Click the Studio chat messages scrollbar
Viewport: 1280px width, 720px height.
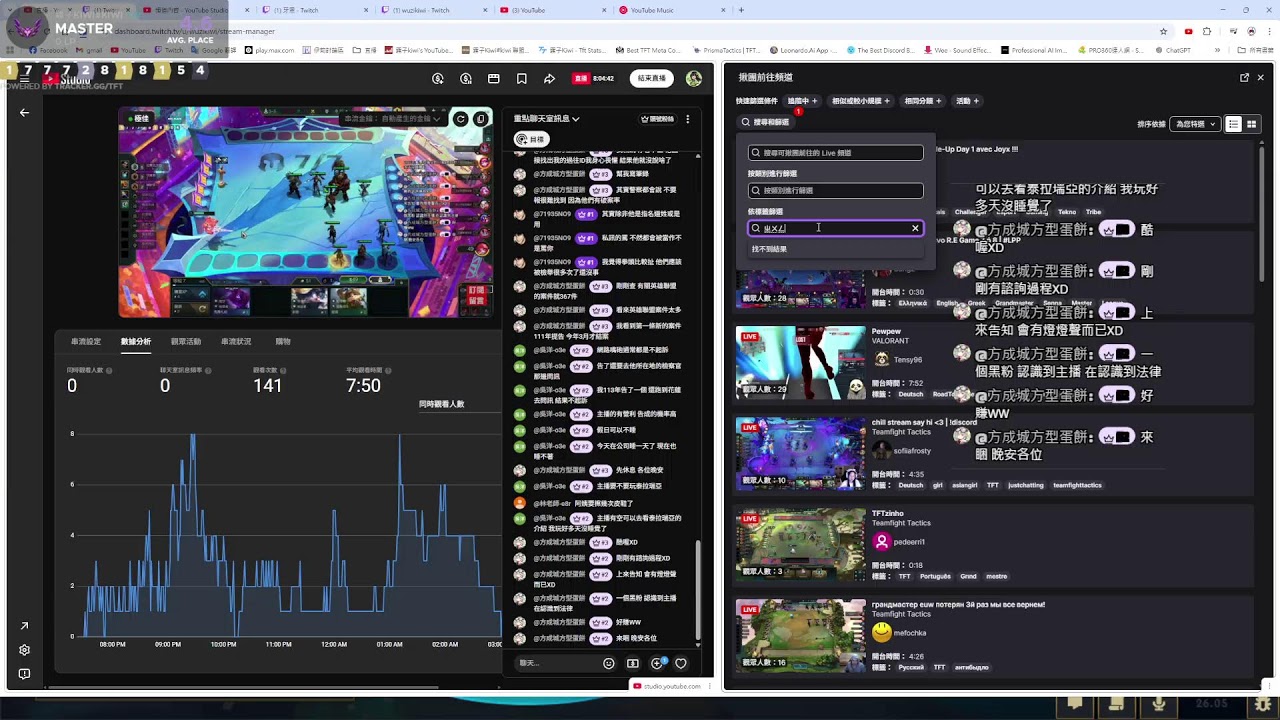tap(698, 592)
